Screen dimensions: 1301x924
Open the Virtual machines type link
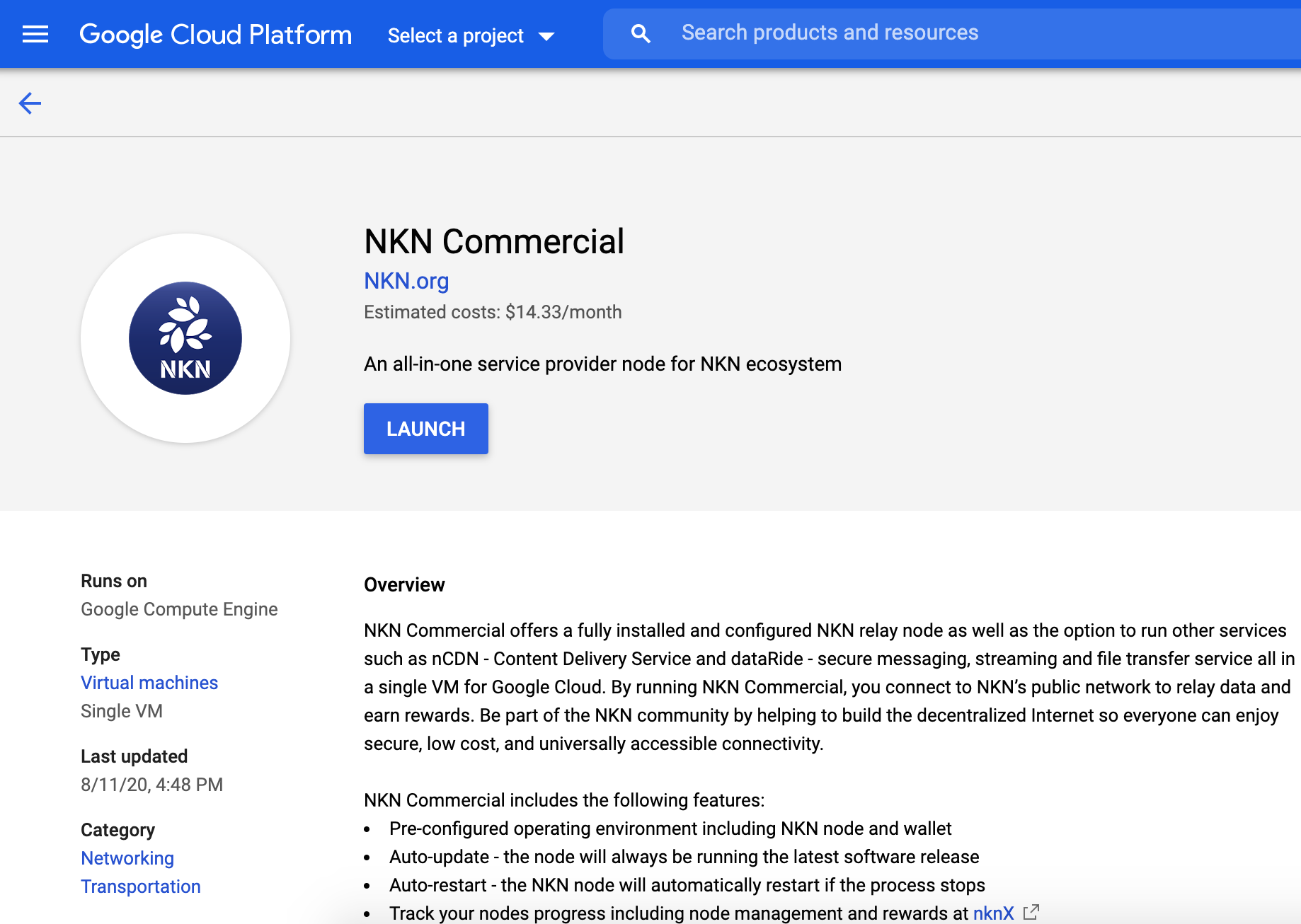tap(149, 683)
